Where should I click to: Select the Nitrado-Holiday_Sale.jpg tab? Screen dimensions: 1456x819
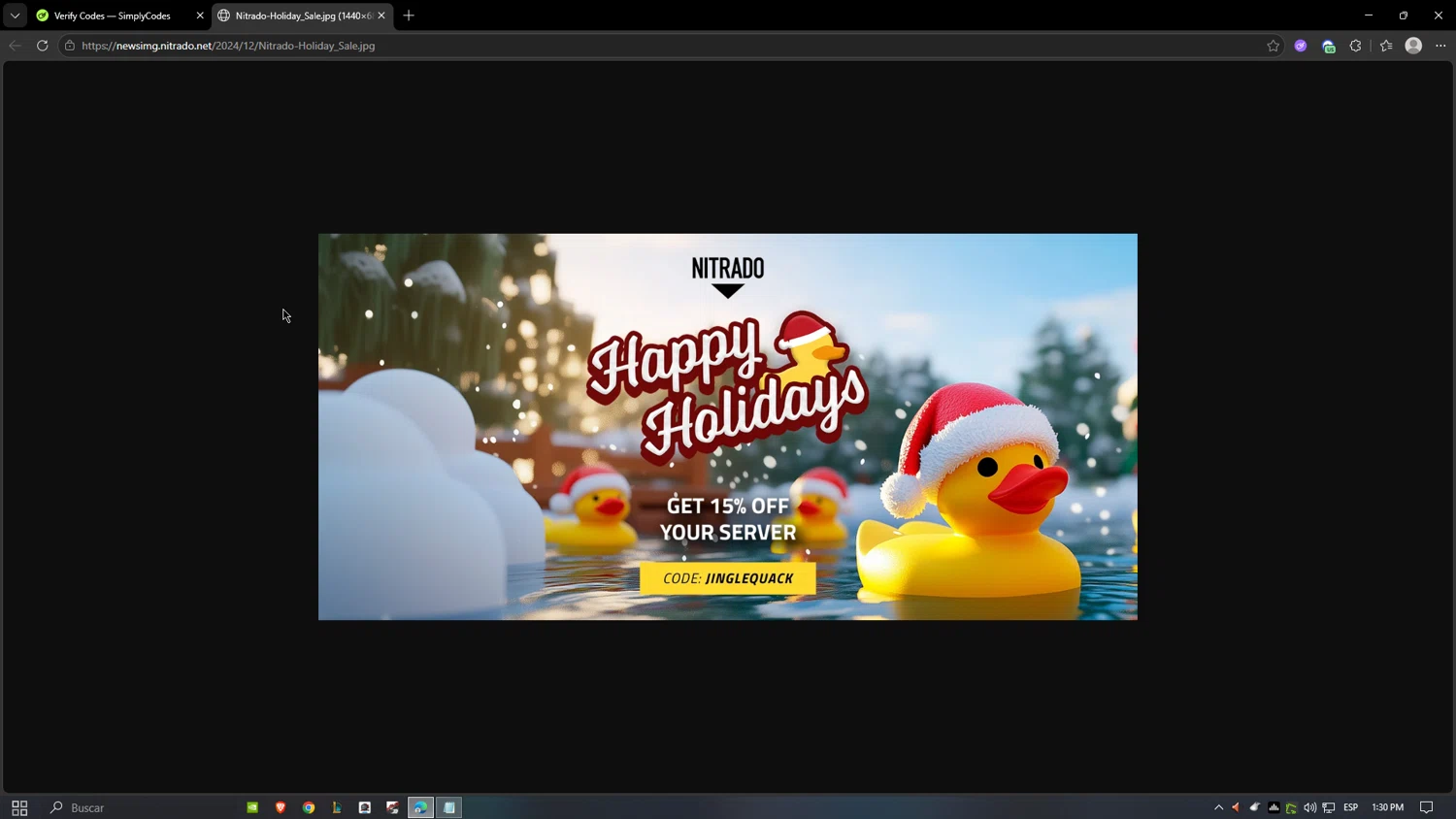coord(303,16)
